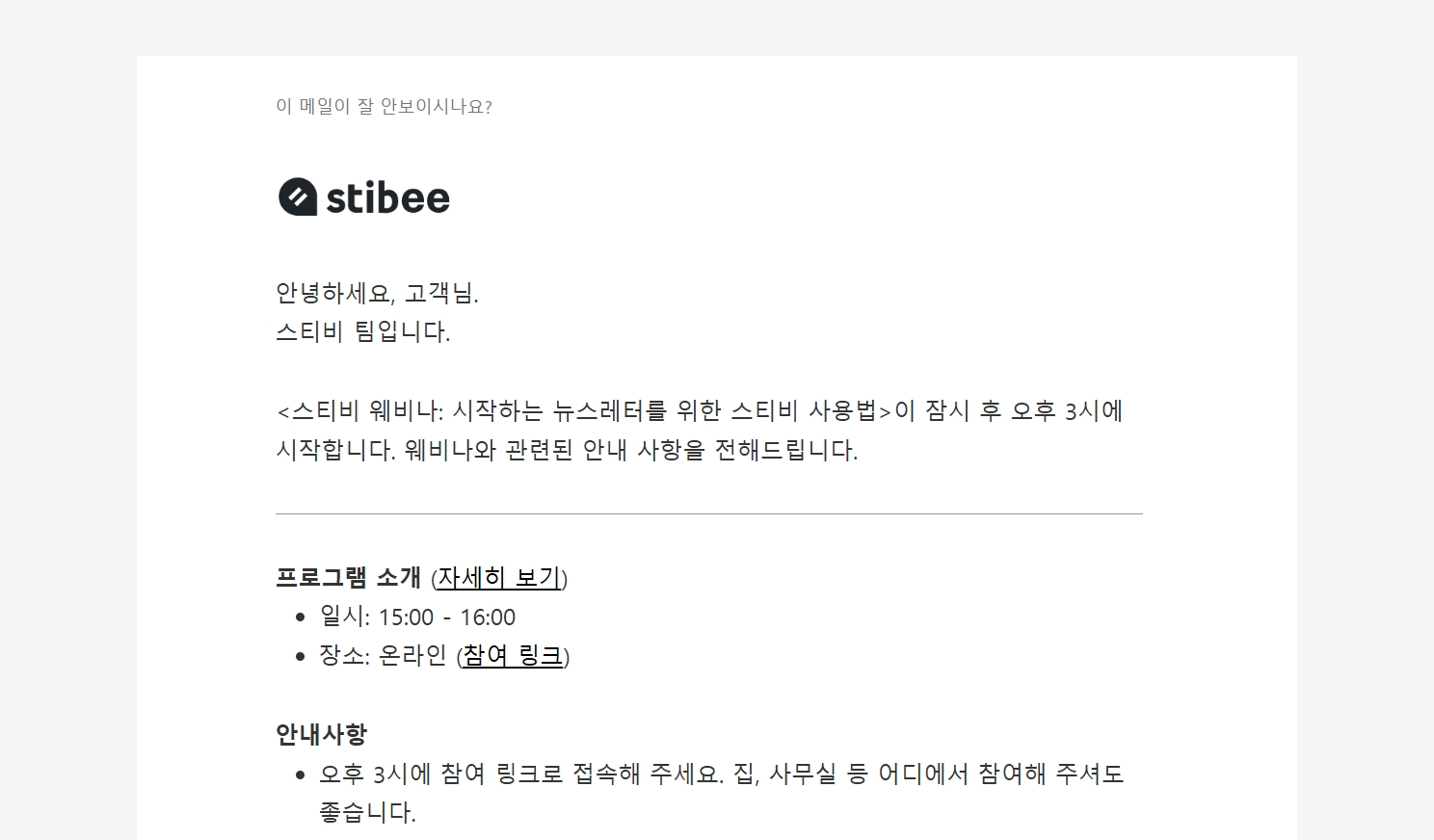Click the bullet point before '장소'
Viewport: 1434px width, 840px height.
[301, 657]
